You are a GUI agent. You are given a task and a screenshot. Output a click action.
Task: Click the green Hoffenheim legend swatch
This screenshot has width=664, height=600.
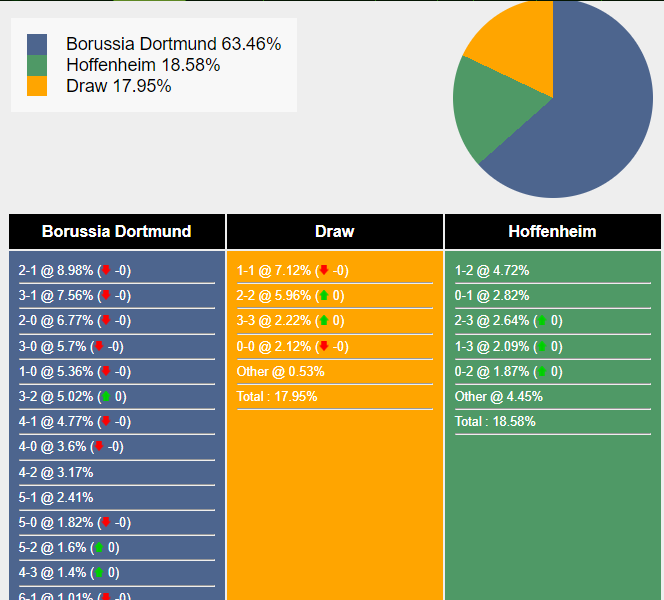coord(37,65)
